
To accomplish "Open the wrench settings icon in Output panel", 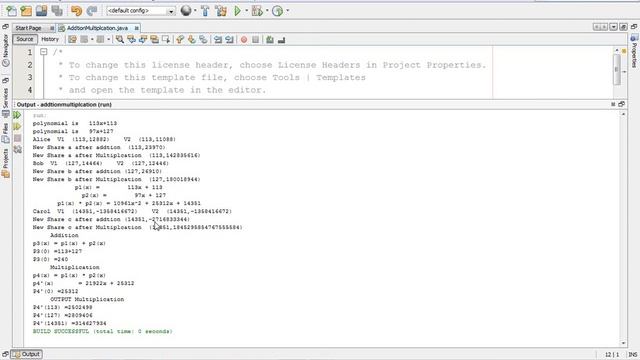I will (x=17, y=150).
